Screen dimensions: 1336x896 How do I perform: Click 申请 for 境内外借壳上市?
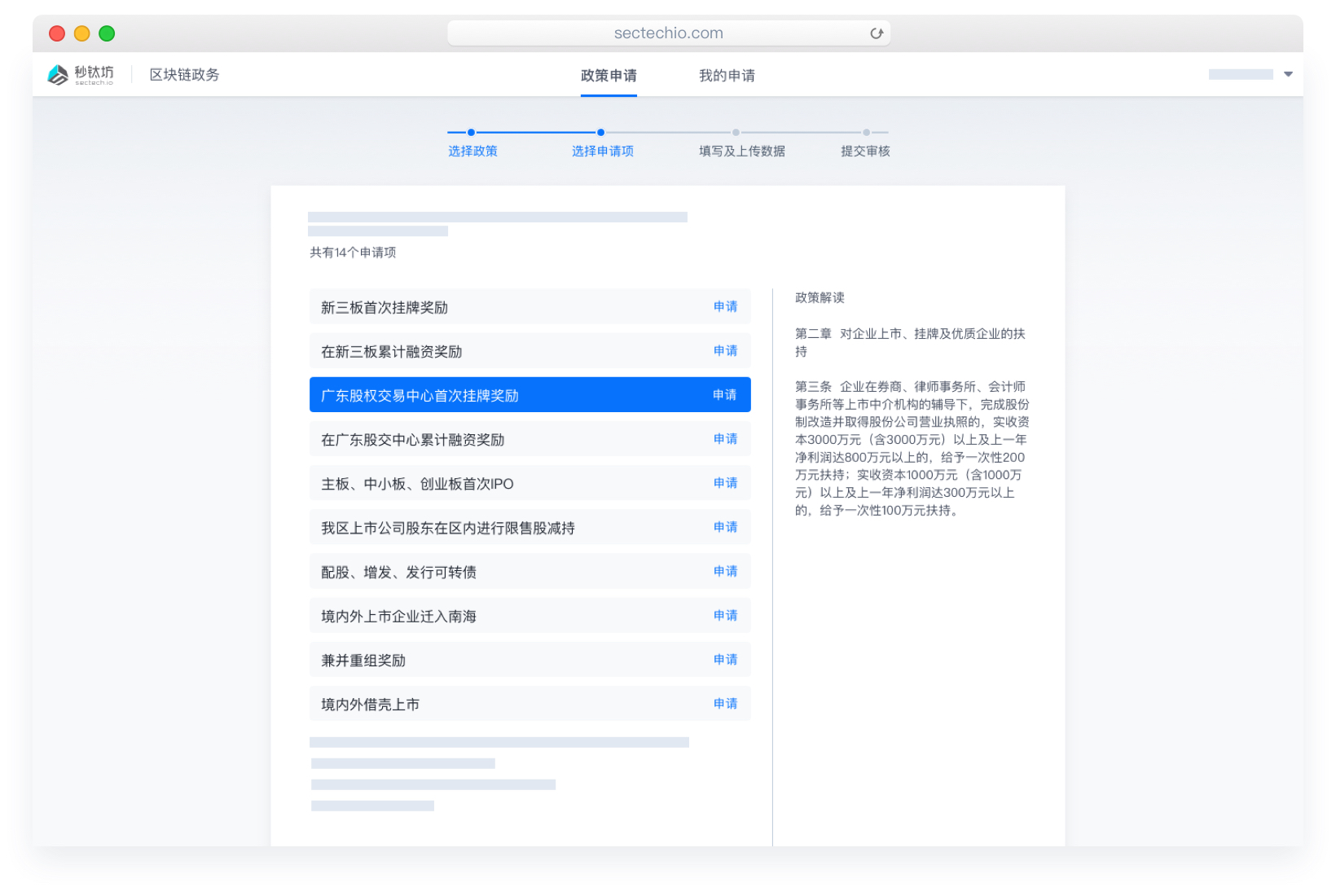[x=725, y=704]
